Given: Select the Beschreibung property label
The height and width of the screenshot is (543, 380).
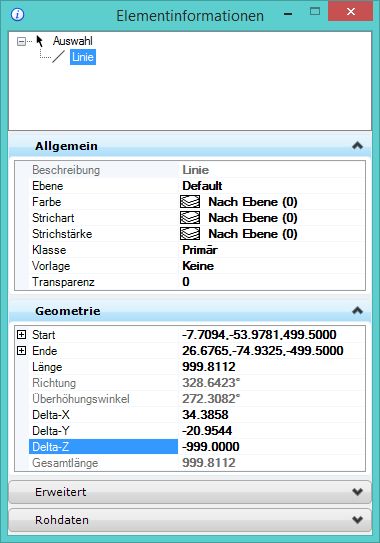Looking at the screenshot, I should (66, 170).
